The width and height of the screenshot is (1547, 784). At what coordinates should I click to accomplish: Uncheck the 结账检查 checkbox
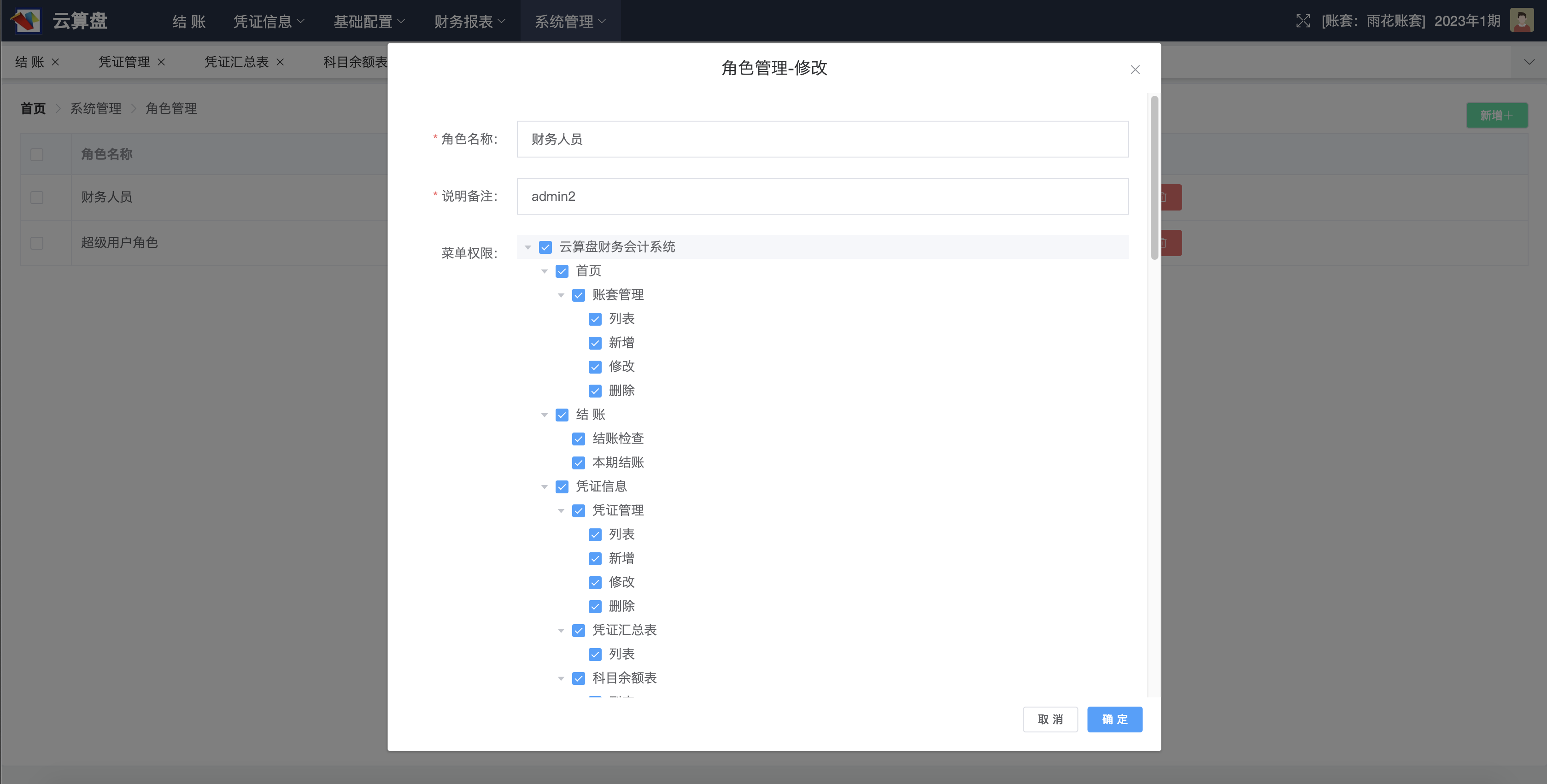pos(578,439)
